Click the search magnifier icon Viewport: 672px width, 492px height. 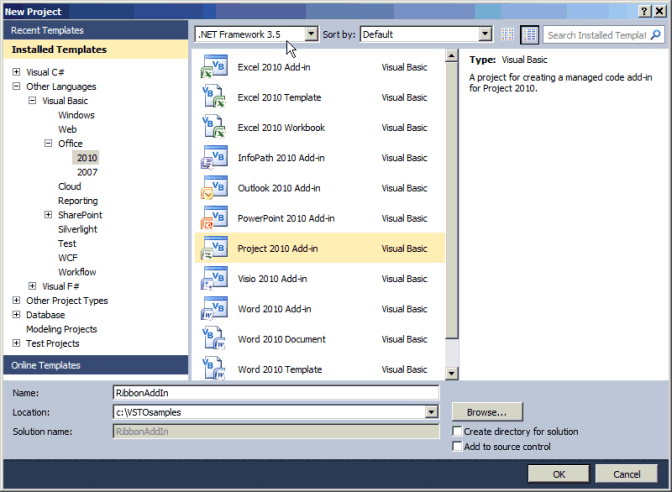656,35
